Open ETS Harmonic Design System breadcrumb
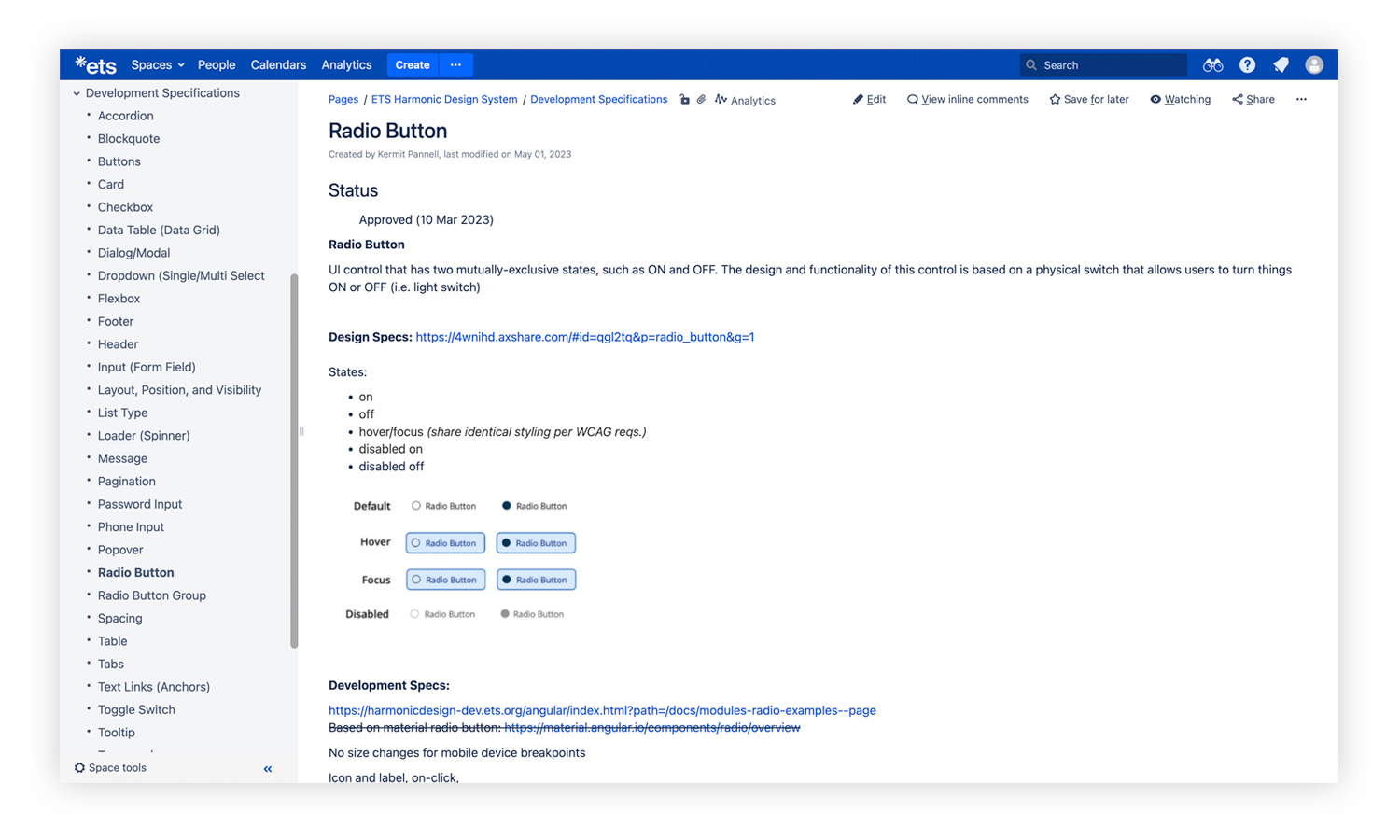Viewport: 1400px width, 840px height. click(x=444, y=99)
